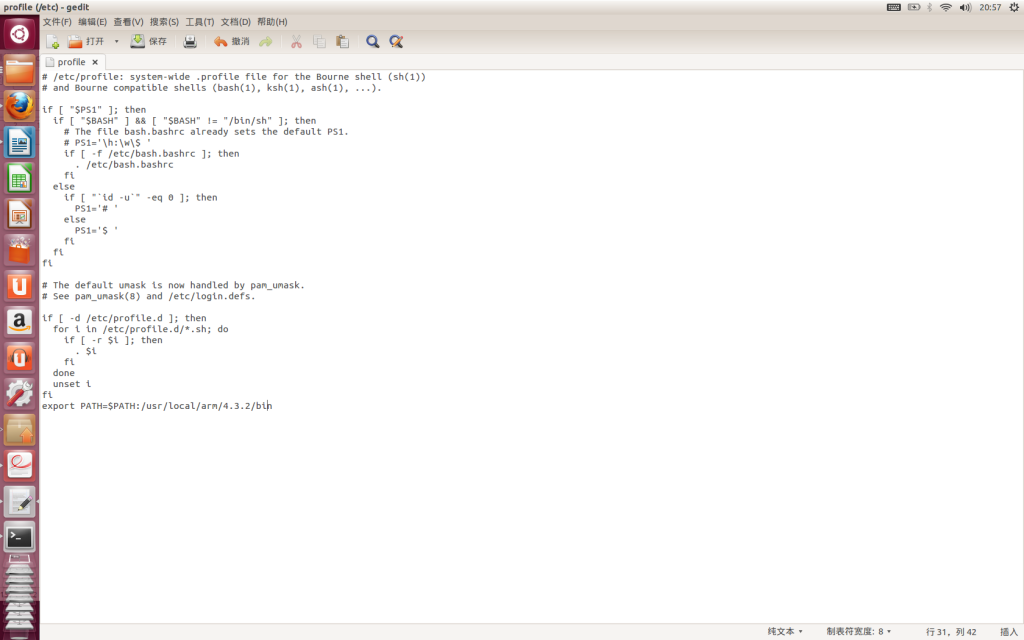1024x640 pixels.
Task: Open Ubuntu One in the launcher
Action: tap(20, 286)
